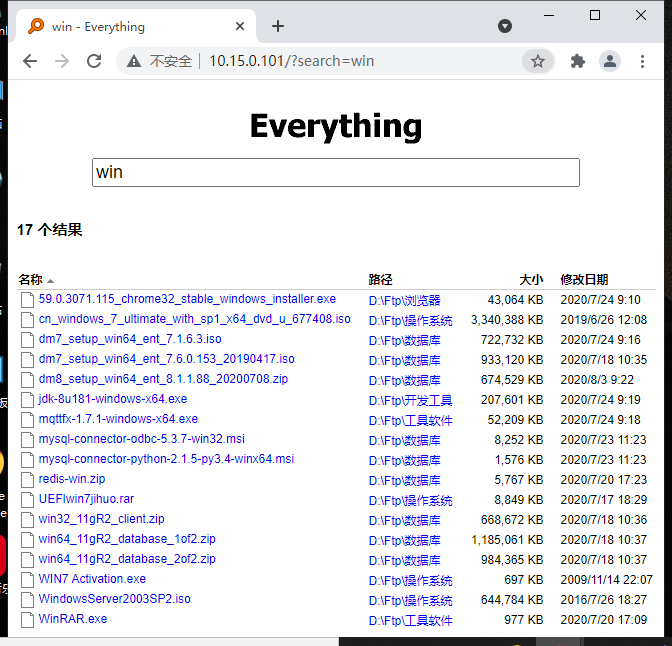Open dm8_setup_win64_ent_8.1.1.88_20200708.zip link
This screenshot has height=646, width=672.
[x=163, y=379]
